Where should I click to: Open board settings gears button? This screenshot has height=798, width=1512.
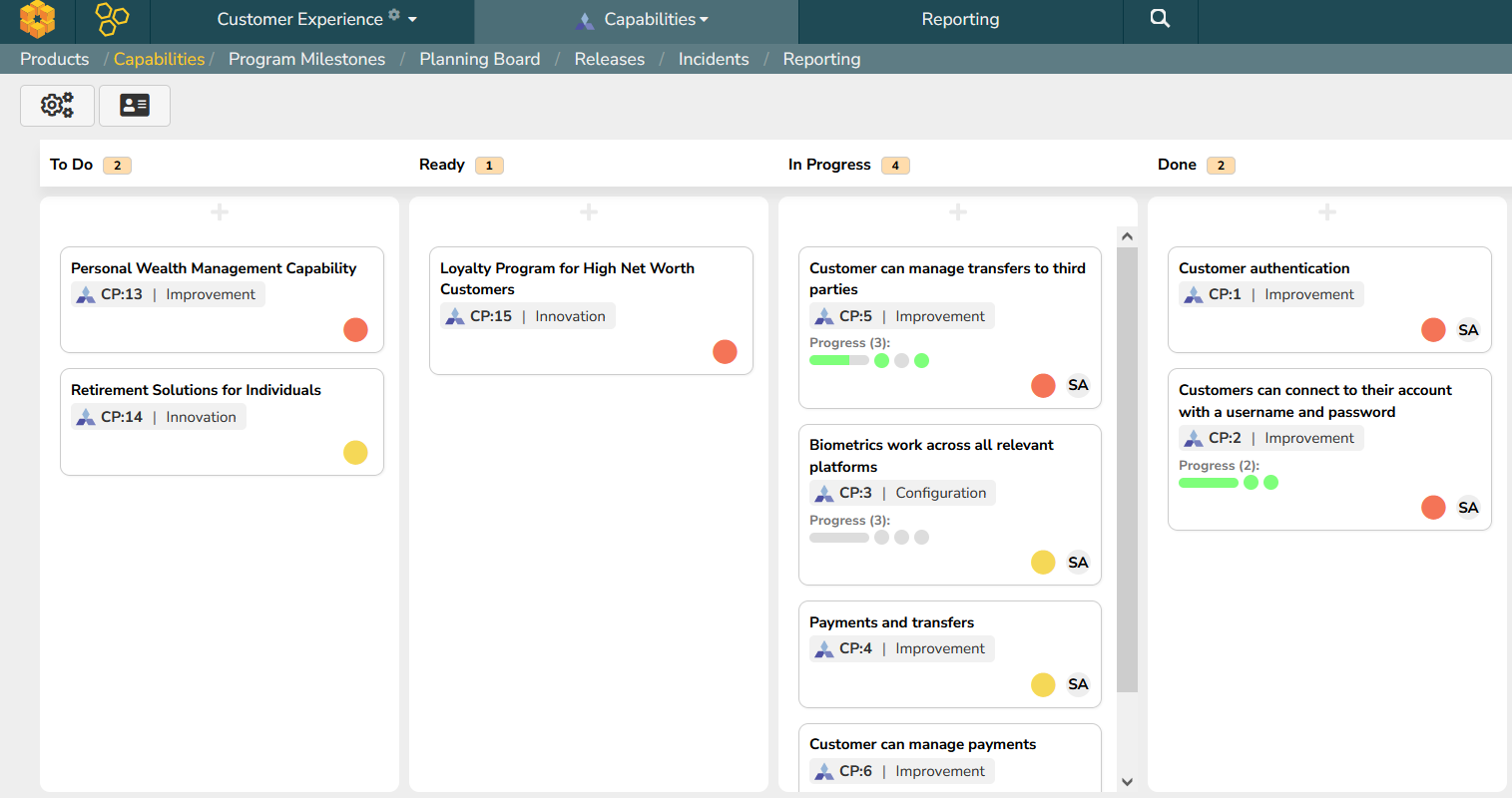tap(57, 105)
